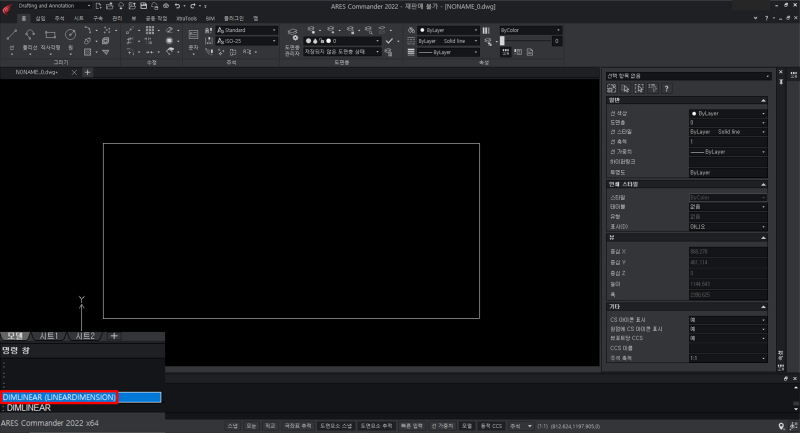Collapse the 기타 (Misc) section in Properties

(763, 307)
